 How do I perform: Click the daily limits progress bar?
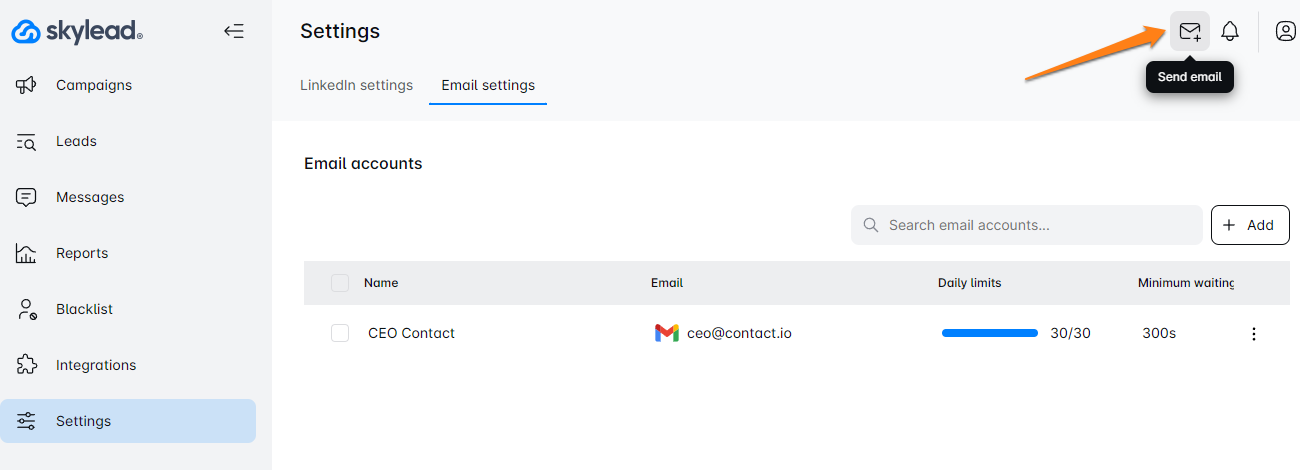coord(989,333)
